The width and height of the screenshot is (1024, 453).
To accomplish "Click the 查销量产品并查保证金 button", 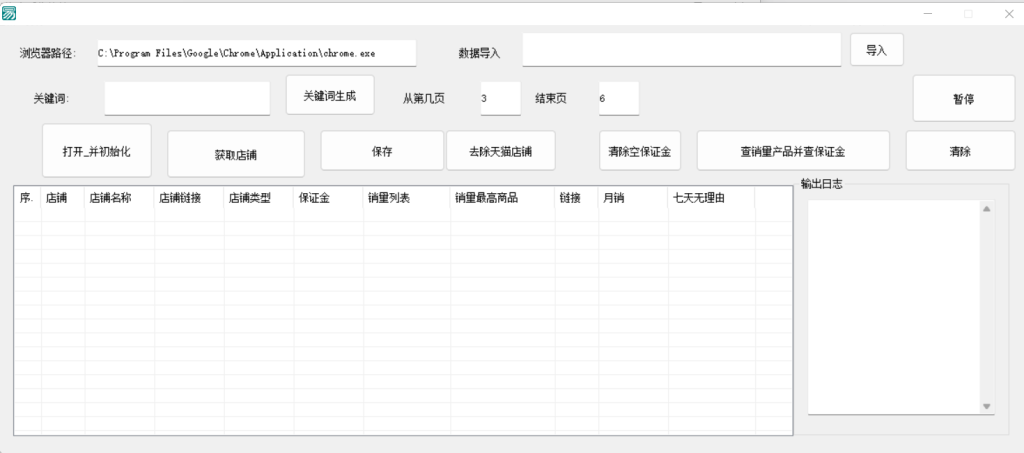I will pyautogui.click(x=792, y=151).
